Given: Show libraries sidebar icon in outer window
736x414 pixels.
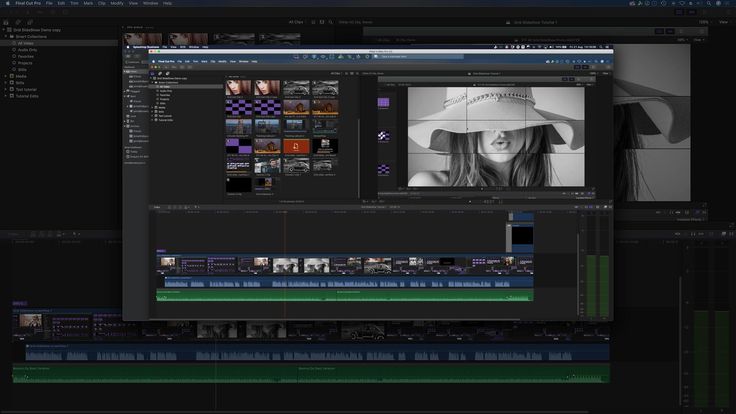Looking at the screenshot, I should (6, 22).
